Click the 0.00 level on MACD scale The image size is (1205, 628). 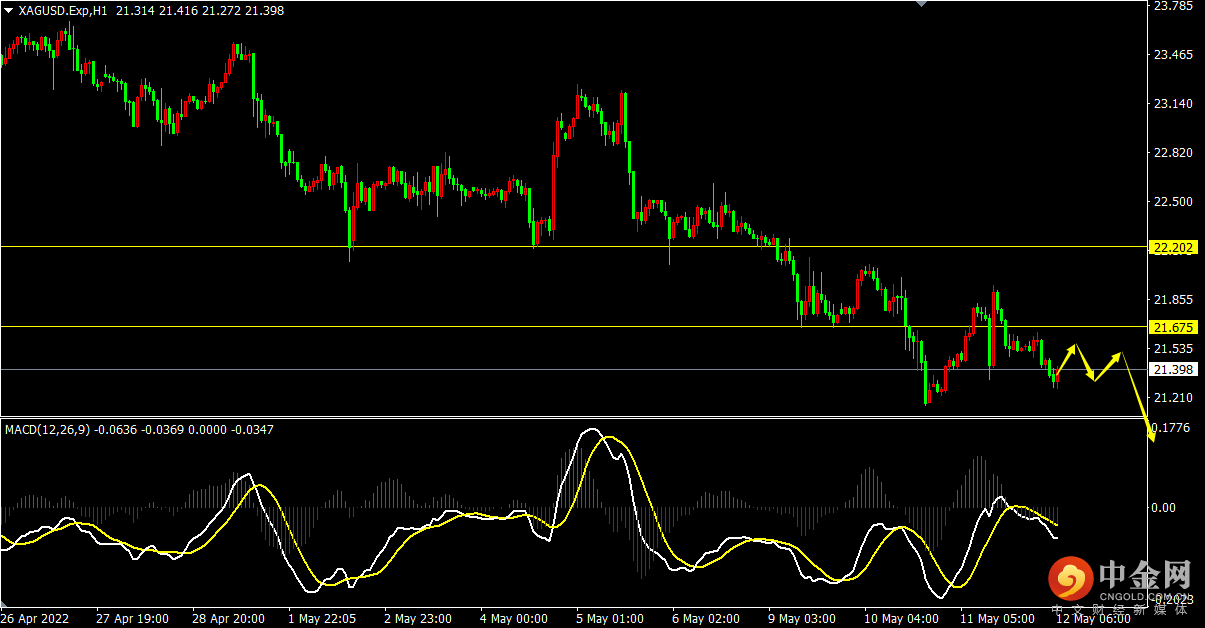click(1163, 508)
